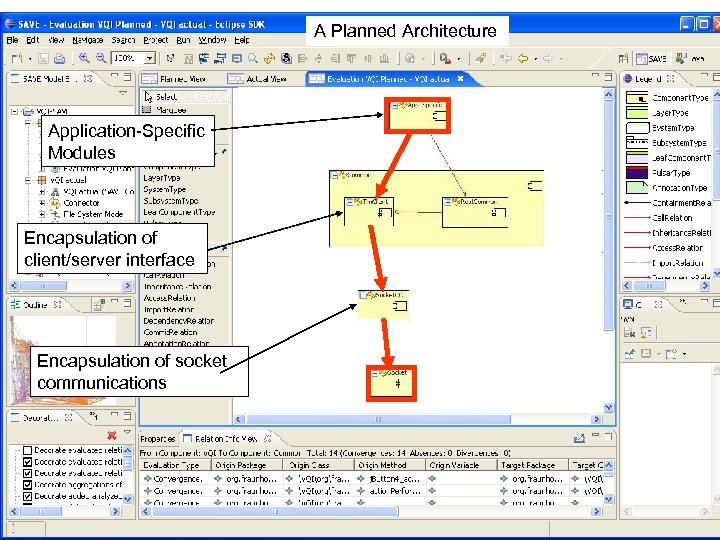Image resolution: width=720 pixels, height=540 pixels.
Task: Sort by Origin Package column header
Action: click(x=247, y=465)
